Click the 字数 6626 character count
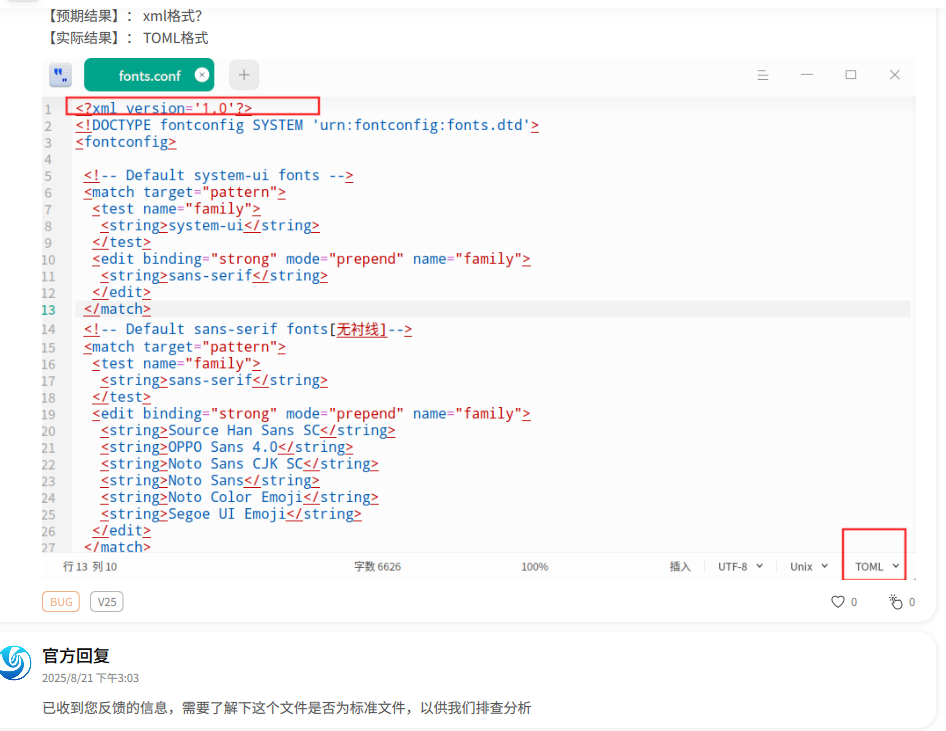946x731 pixels. click(x=377, y=566)
